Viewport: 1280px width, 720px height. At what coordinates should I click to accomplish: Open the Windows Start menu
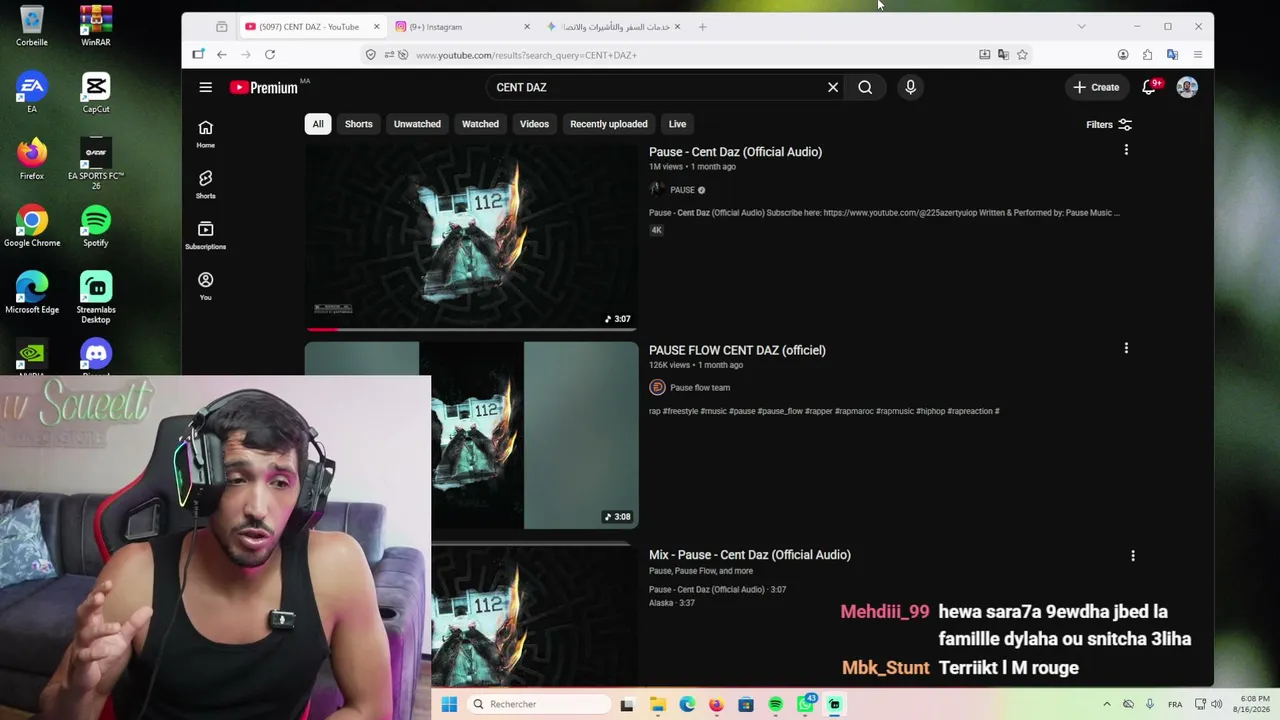tap(449, 704)
